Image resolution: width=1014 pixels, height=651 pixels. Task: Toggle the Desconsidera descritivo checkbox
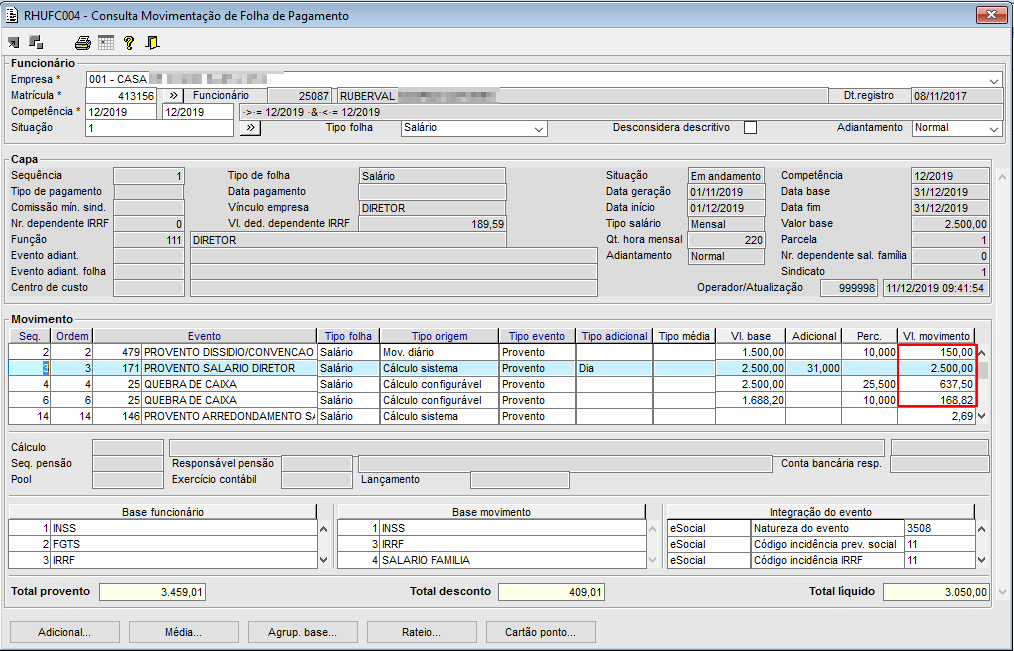(x=750, y=128)
